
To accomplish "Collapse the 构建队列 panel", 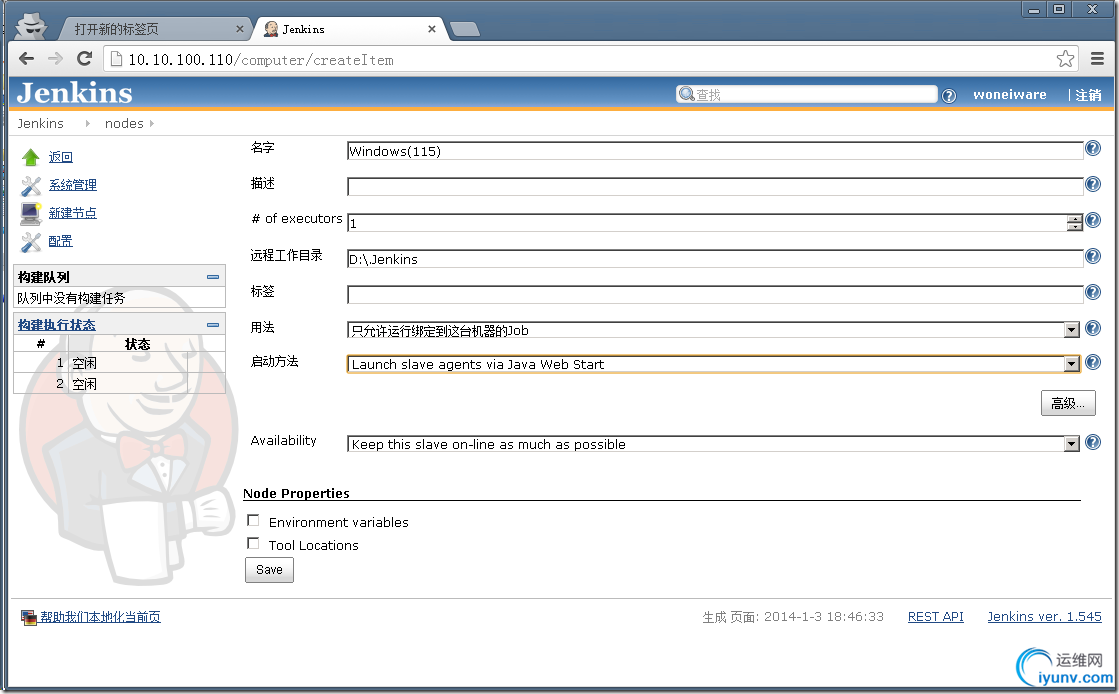I will click(x=213, y=276).
